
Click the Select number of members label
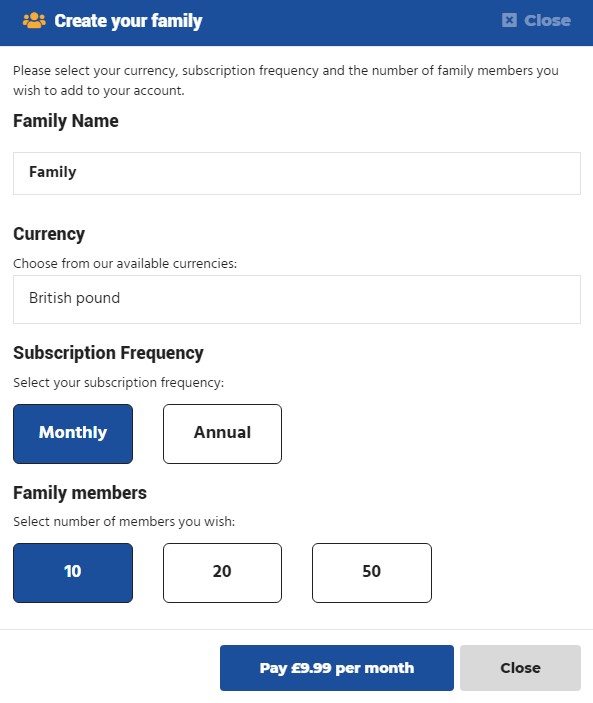[124, 521]
